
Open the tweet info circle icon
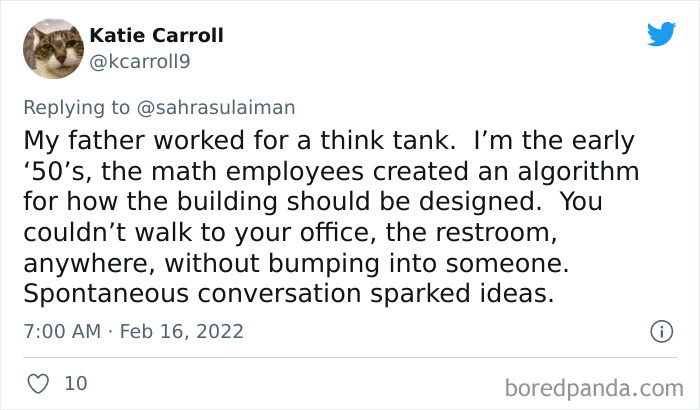tap(660, 330)
